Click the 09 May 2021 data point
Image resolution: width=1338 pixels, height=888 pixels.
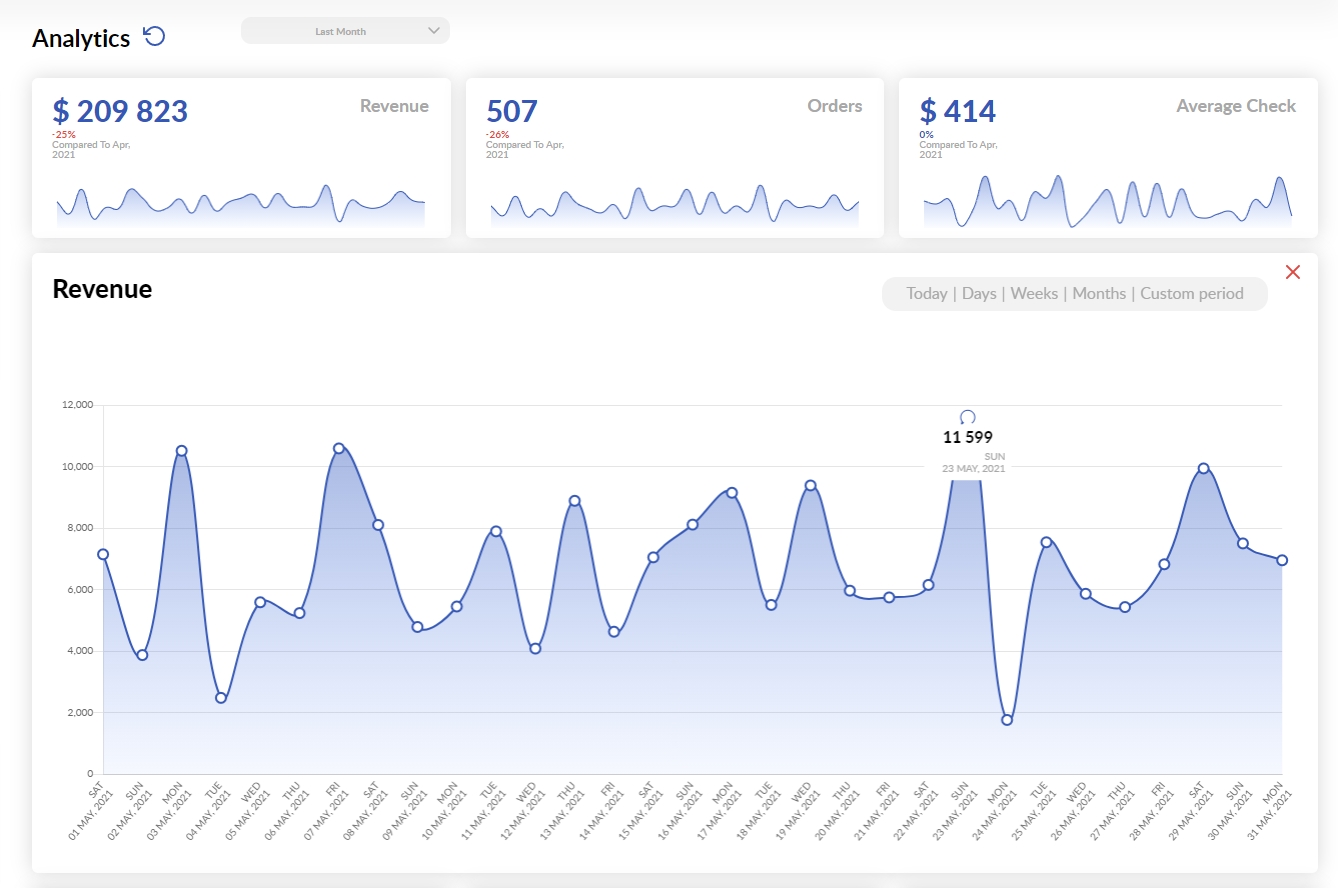tap(417, 627)
